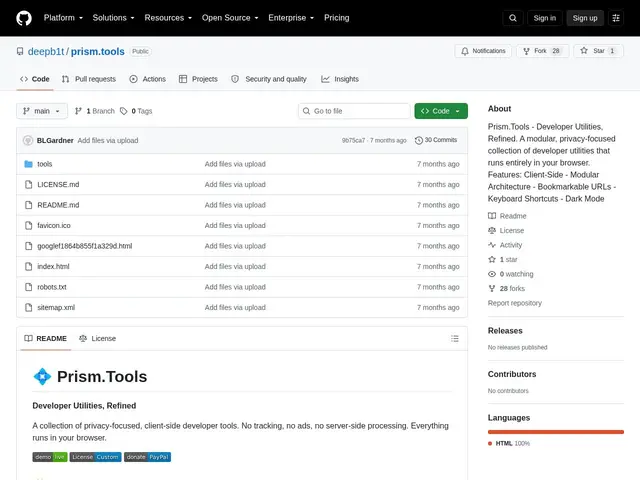Screen dimensions: 640x480
Task: Click the Star icon
Action: click(584, 51)
